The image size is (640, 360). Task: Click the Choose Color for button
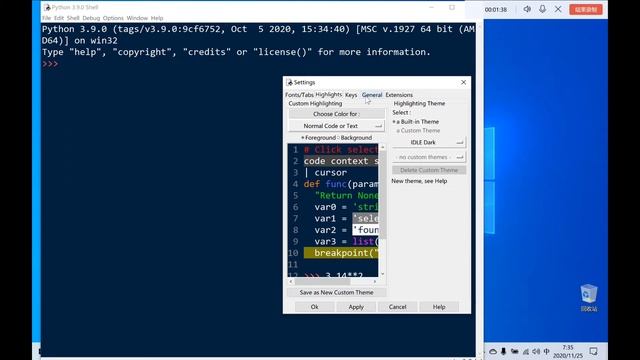point(336,114)
